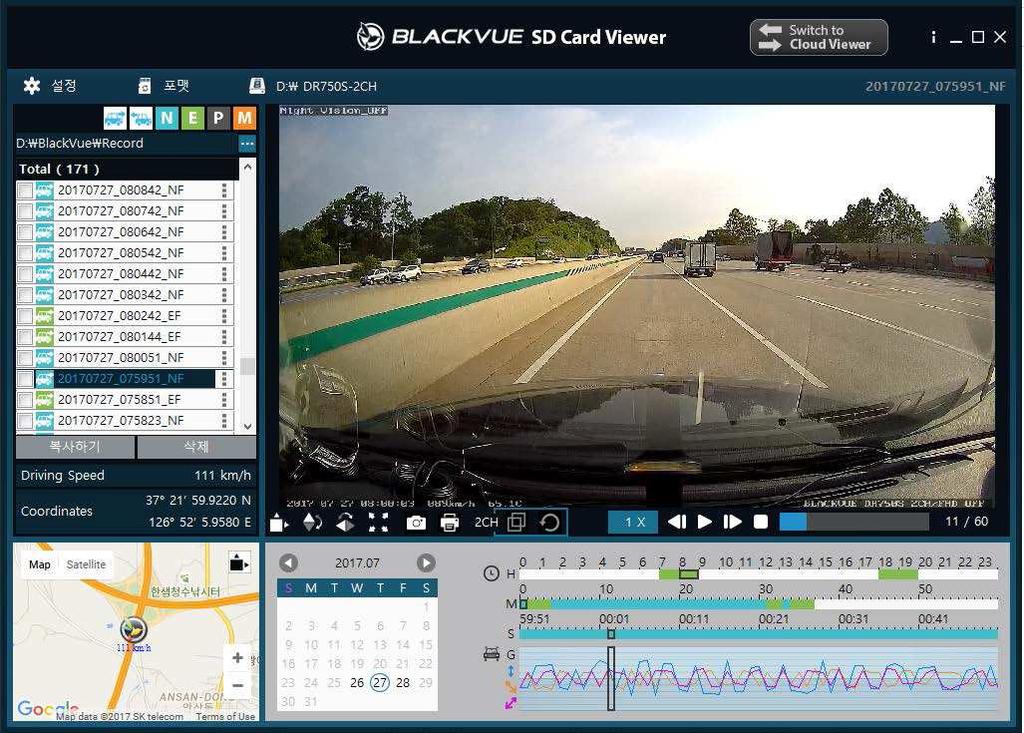Browse for record folder with ellipsis button

pyautogui.click(x=247, y=143)
